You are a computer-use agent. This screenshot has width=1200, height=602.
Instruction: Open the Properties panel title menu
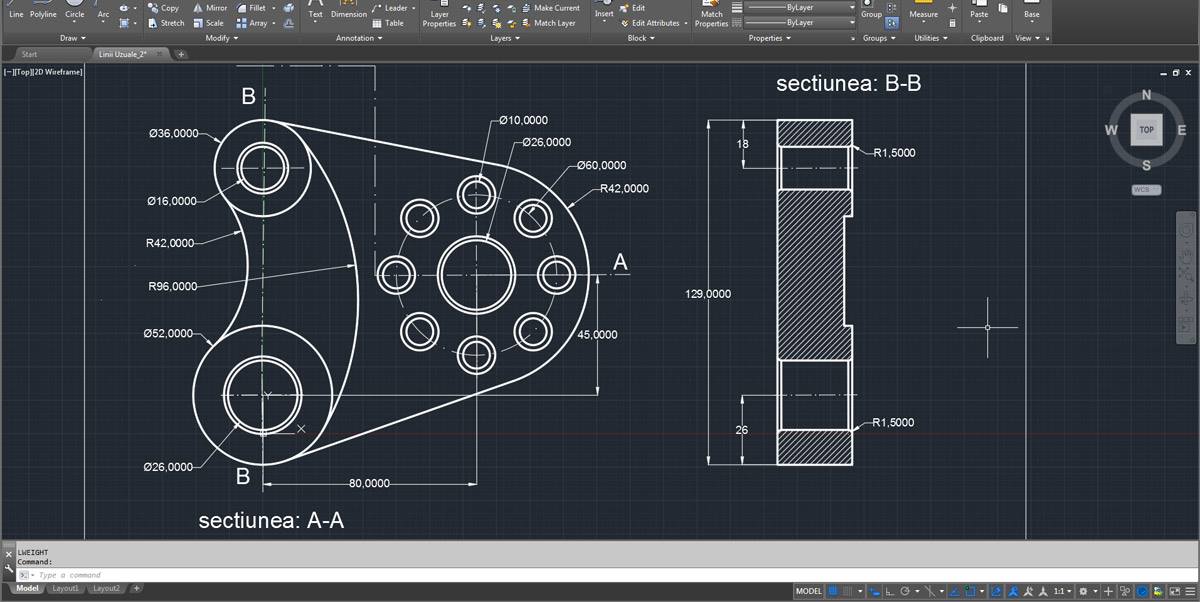[769, 38]
